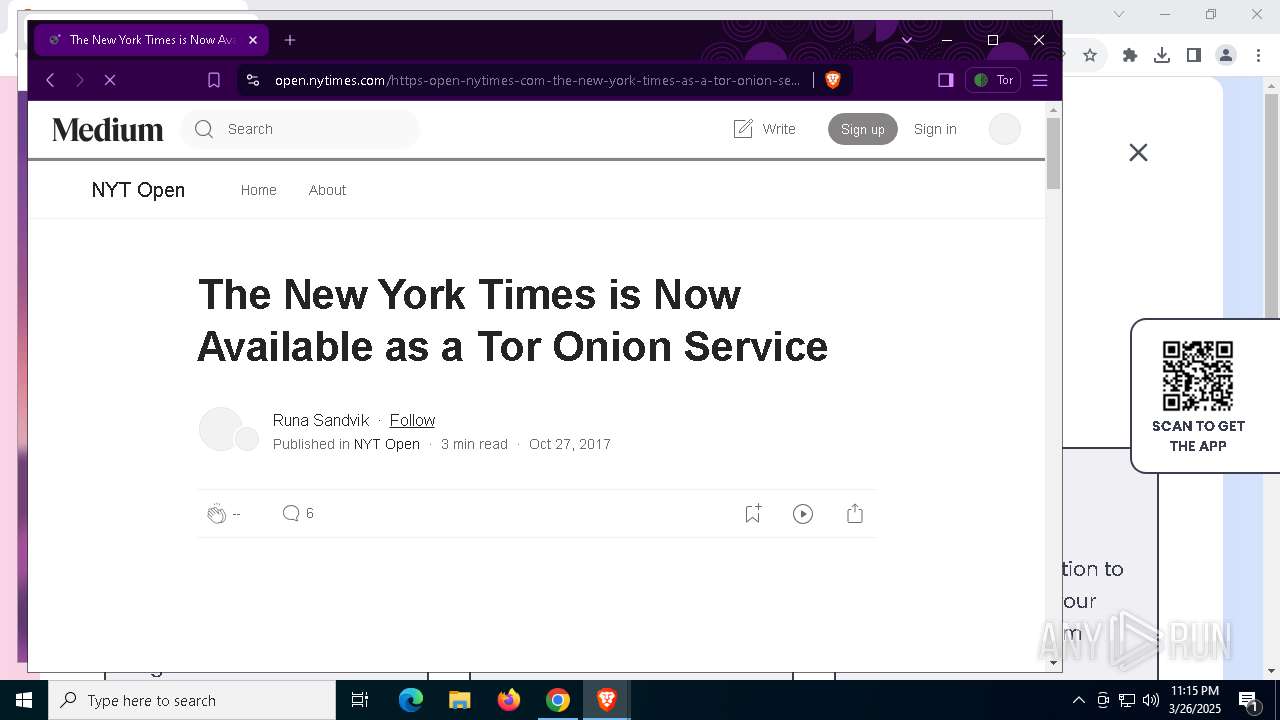Open NYT Open link in the byline

pos(387,444)
